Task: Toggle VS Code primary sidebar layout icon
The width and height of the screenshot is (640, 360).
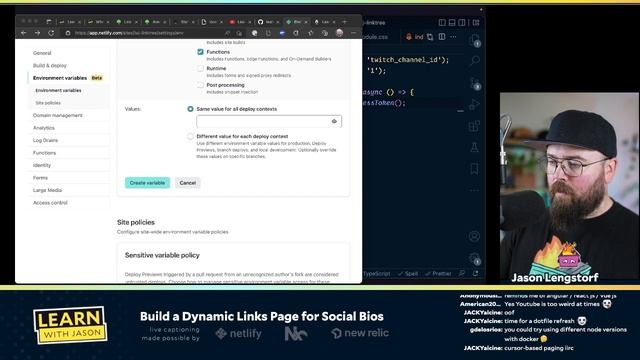Action: coord(442,22)
